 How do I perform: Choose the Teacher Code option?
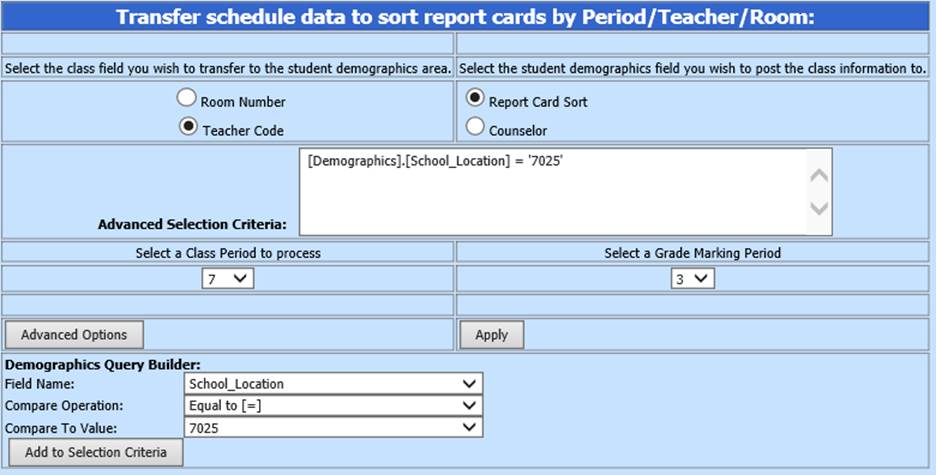(x=187, y=128)
